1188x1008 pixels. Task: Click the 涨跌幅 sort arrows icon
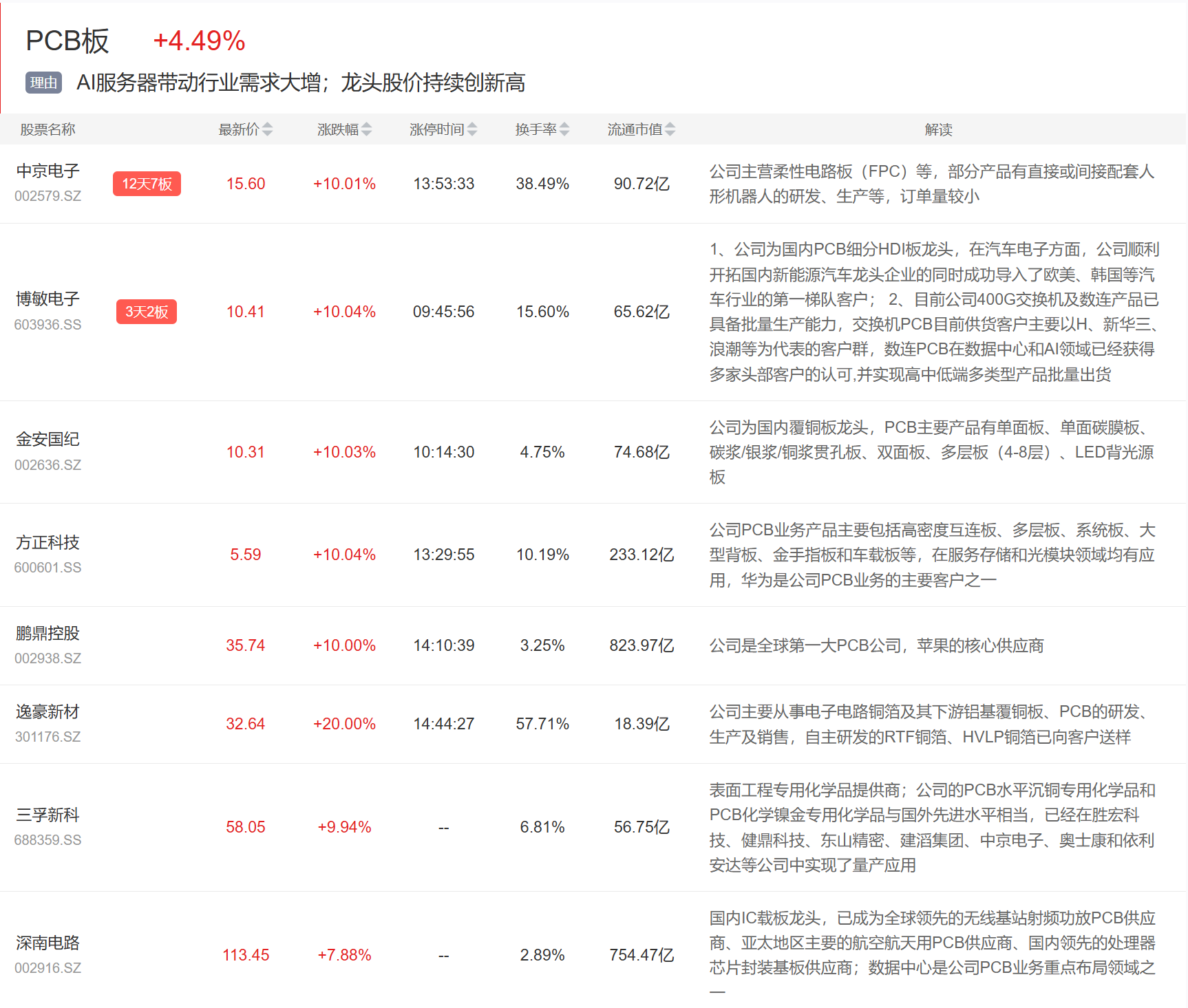pos(367,129)
